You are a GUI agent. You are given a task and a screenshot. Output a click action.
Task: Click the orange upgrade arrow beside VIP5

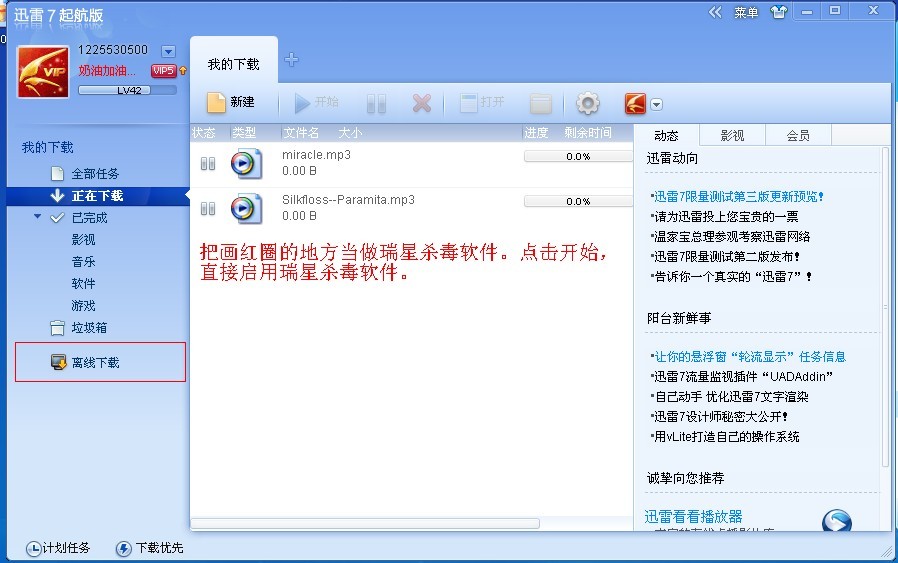click(x=183, y=70)
